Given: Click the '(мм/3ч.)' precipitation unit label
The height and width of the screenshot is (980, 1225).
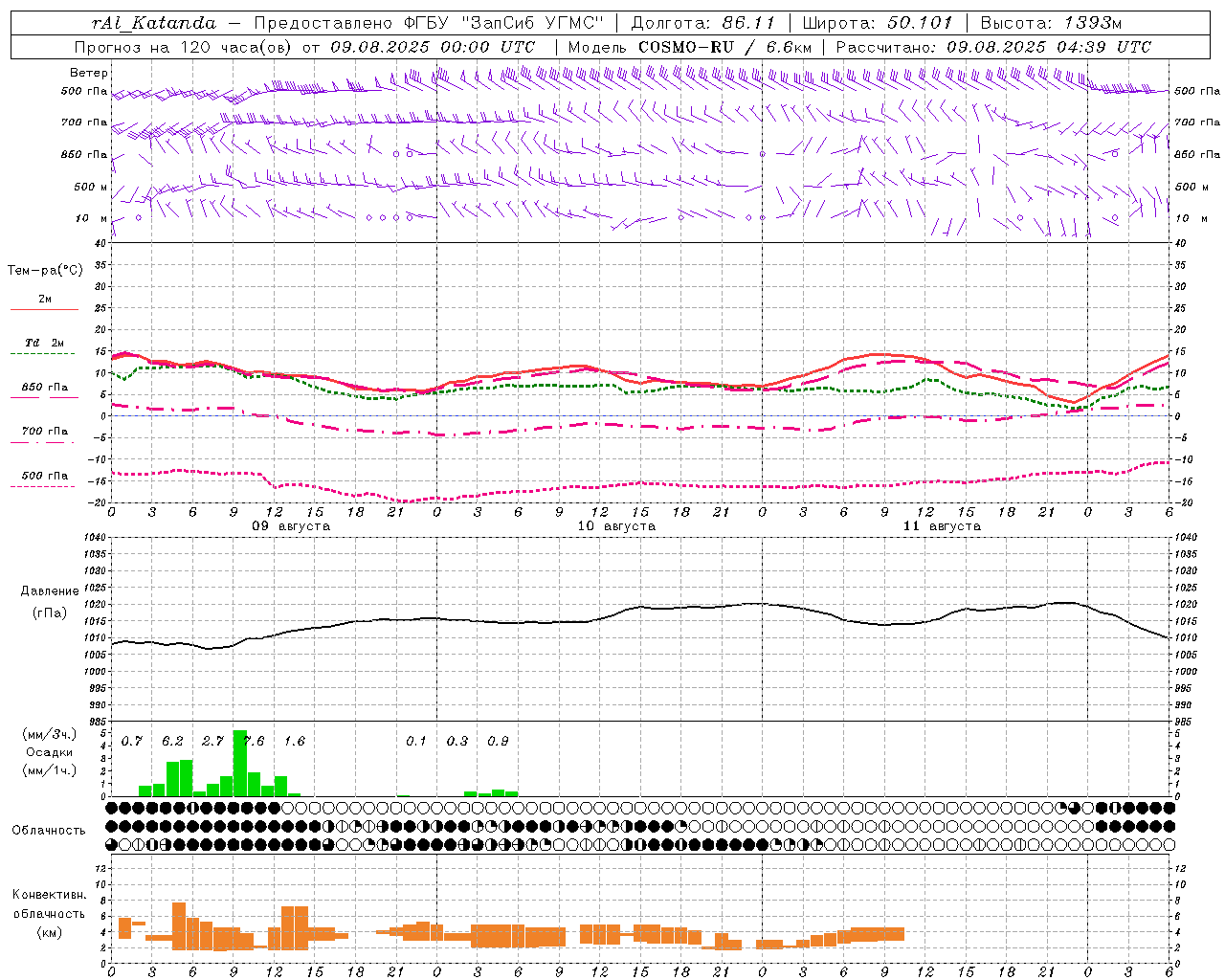Looking at the screenshot, I should pyautogui.click(x=49, y=734).
